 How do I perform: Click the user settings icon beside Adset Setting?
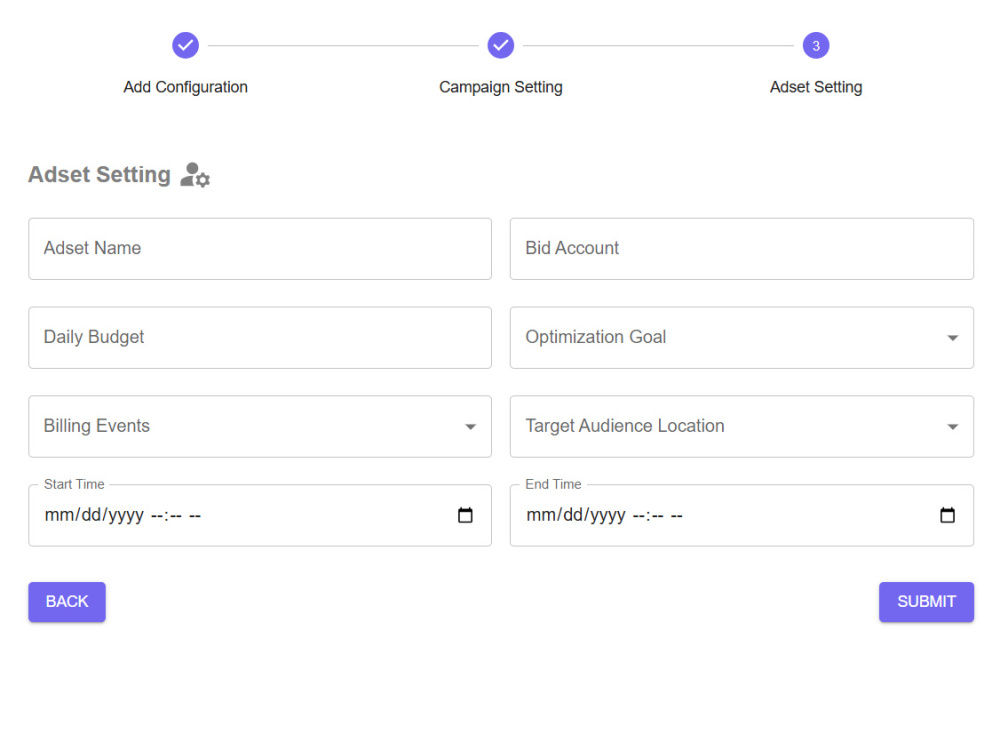[195, 175]
